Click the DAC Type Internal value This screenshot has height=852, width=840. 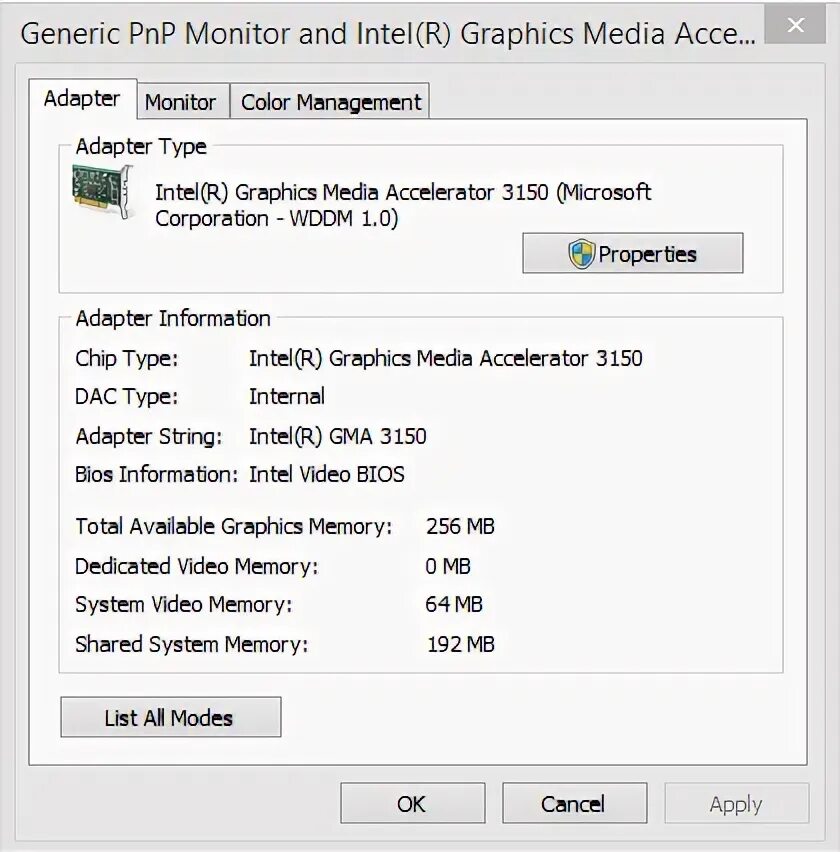287,397
